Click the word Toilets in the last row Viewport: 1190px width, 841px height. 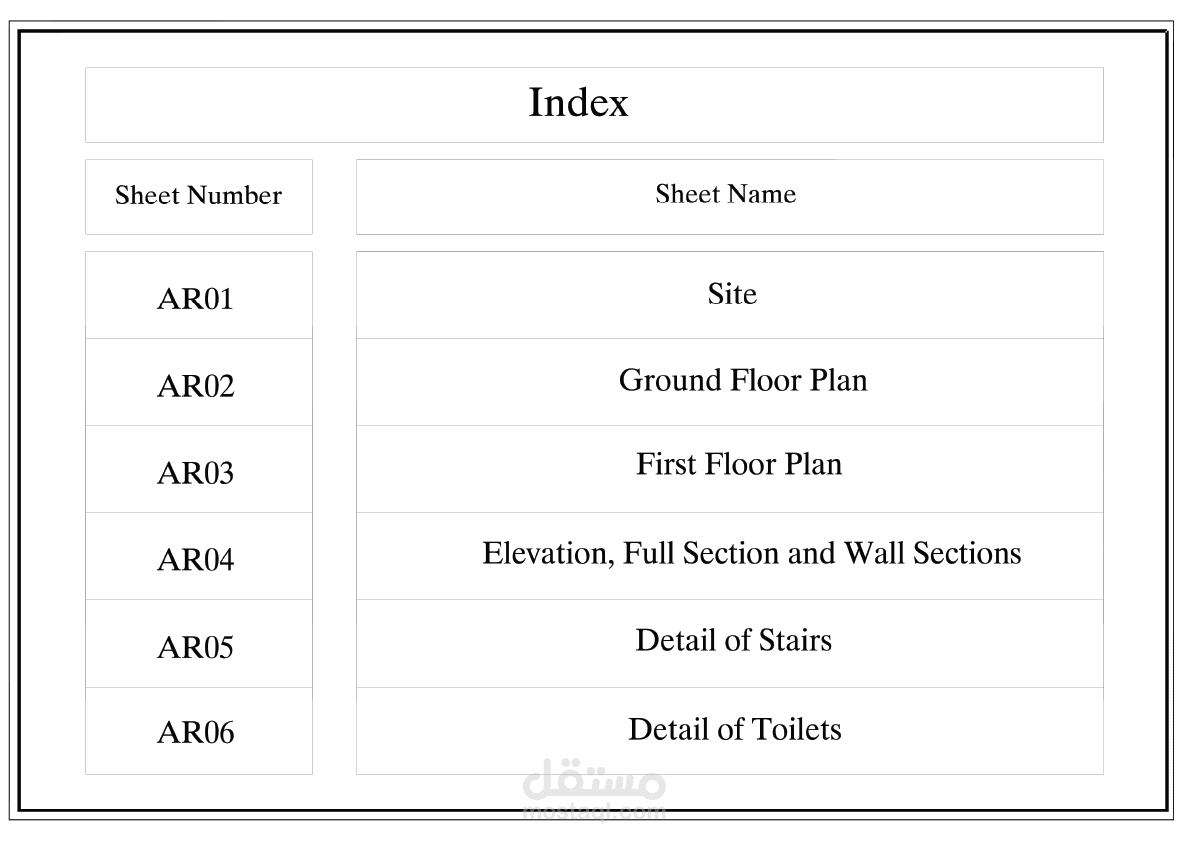pos(797,729)
